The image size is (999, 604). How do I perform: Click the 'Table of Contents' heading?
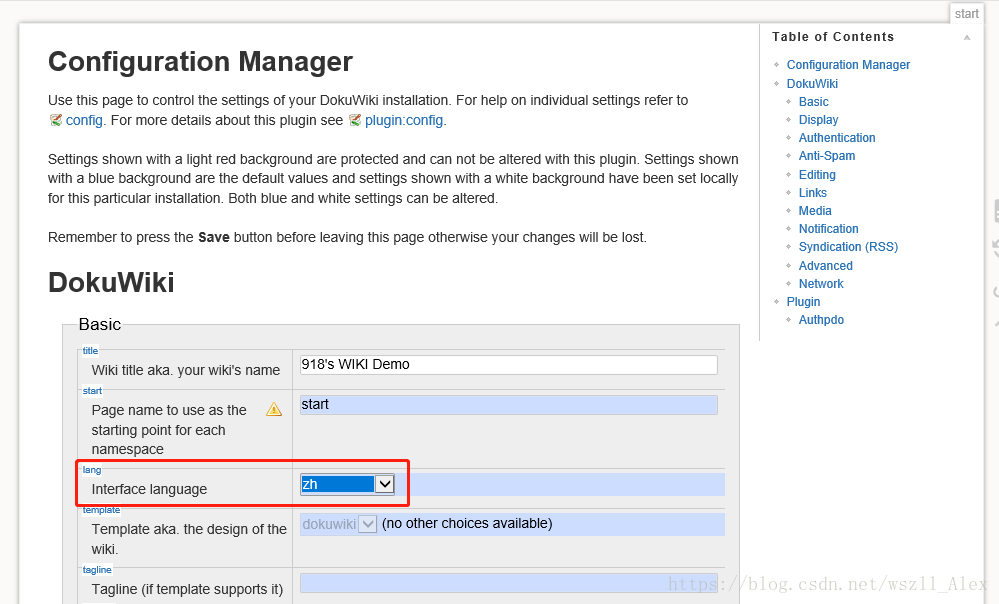click(x=833, y=37)
